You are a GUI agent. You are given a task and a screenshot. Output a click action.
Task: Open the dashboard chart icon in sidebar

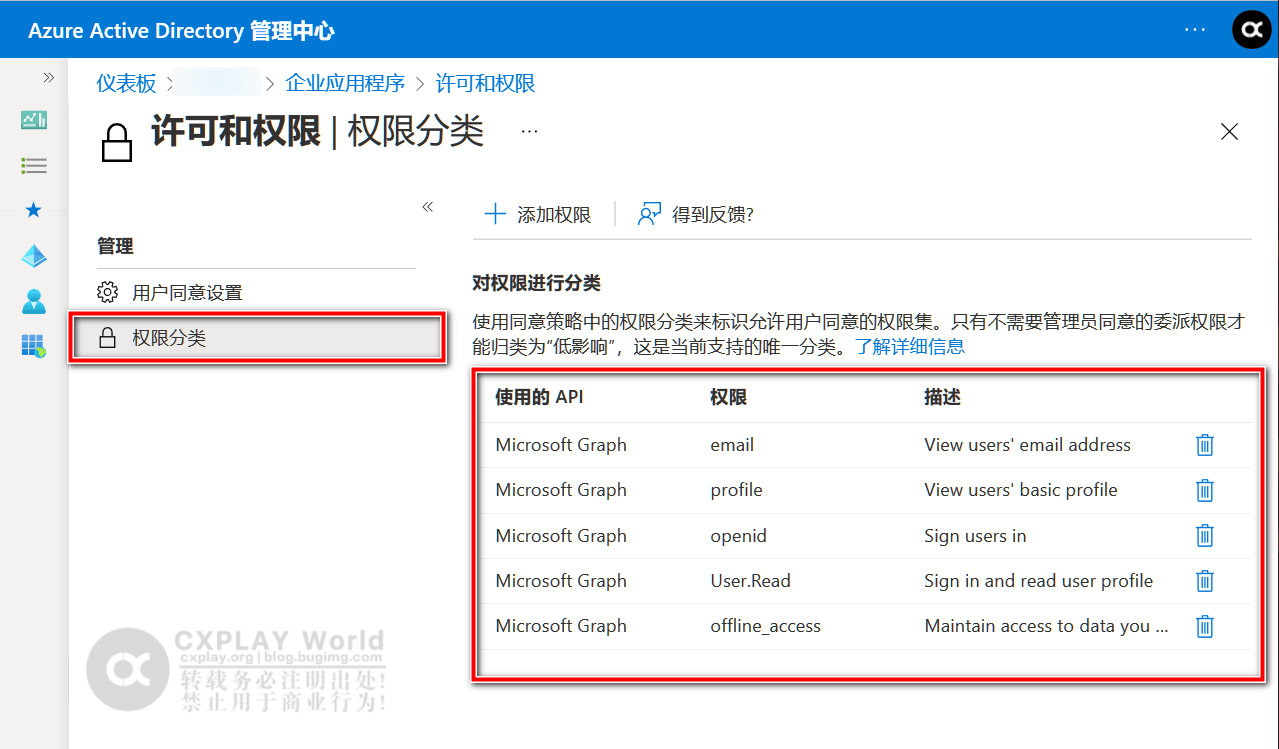click(x=34, y=120)
